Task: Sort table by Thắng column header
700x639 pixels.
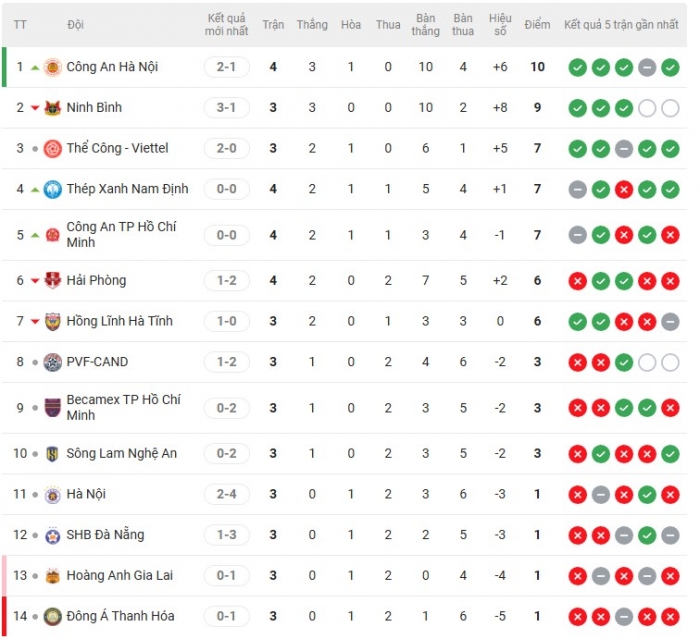Action: click(x=312, y=25)
